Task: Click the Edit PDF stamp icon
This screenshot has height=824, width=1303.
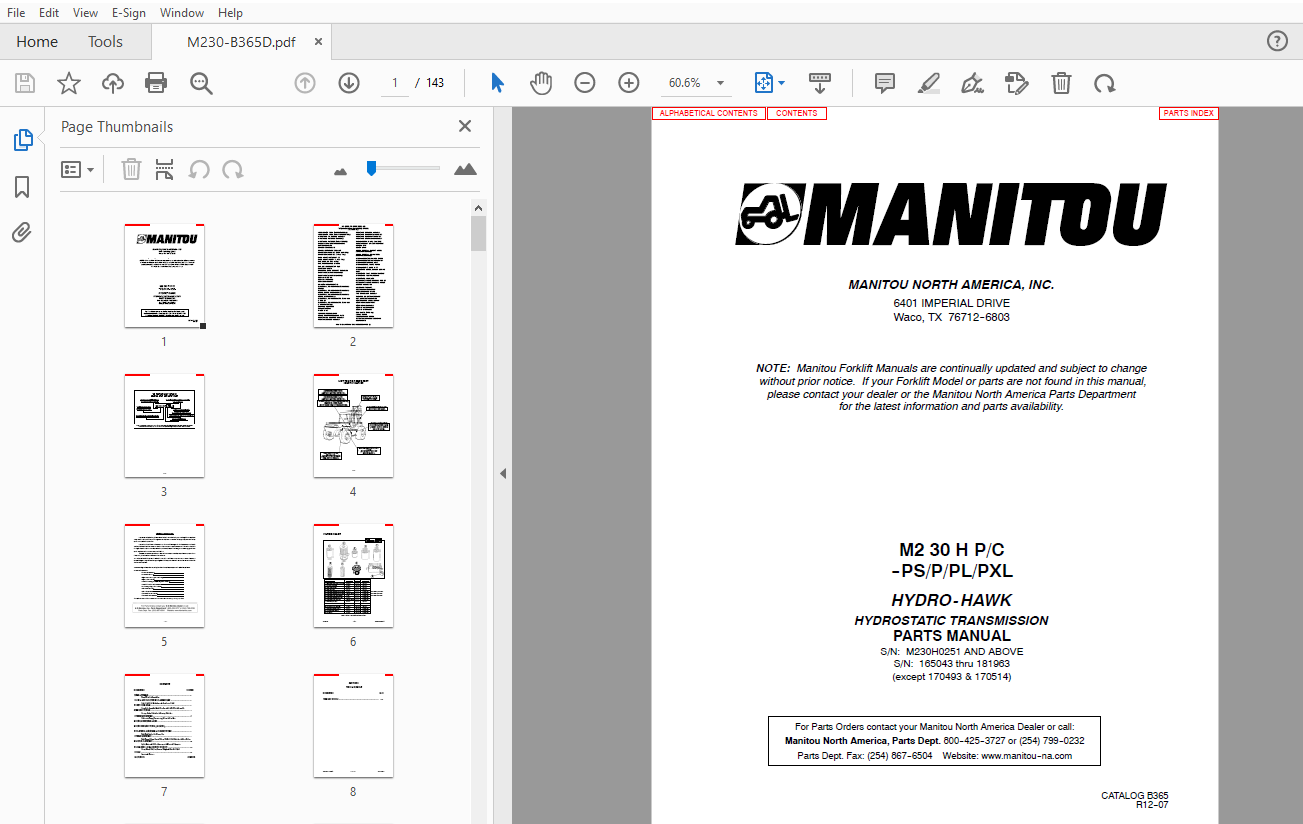Action: (1017, 83)
